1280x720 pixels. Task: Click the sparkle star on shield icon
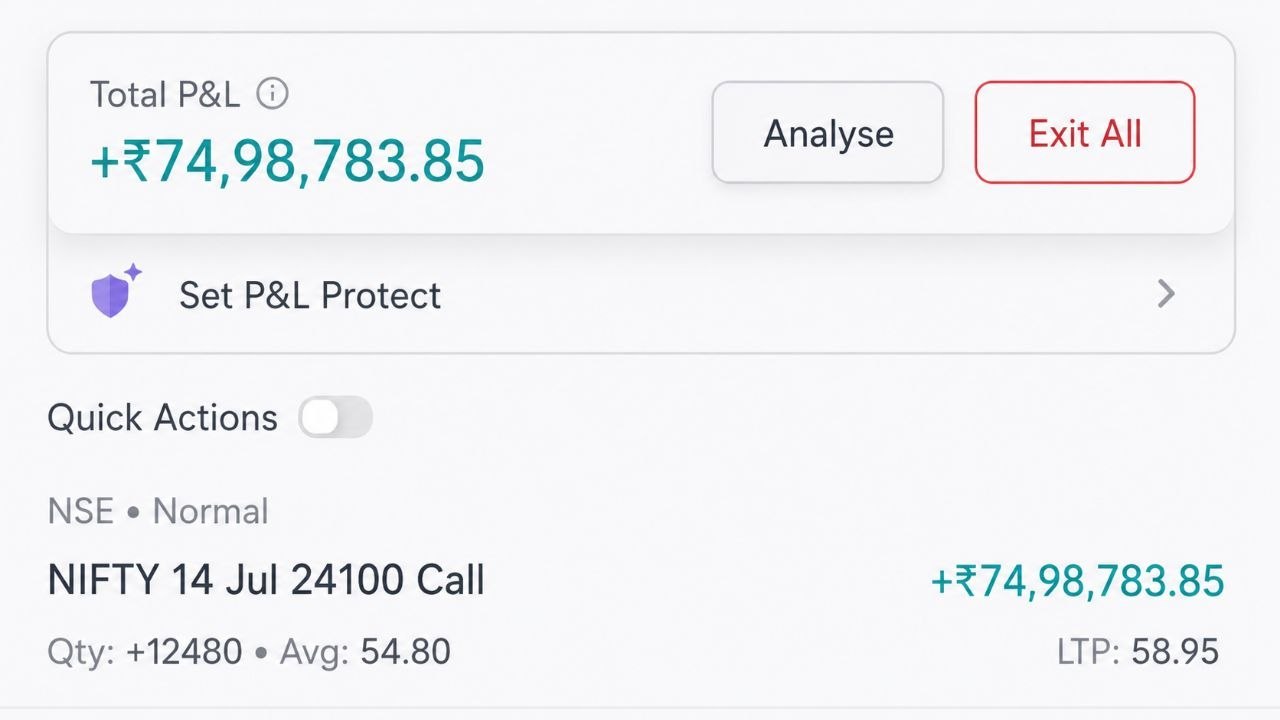133,273
